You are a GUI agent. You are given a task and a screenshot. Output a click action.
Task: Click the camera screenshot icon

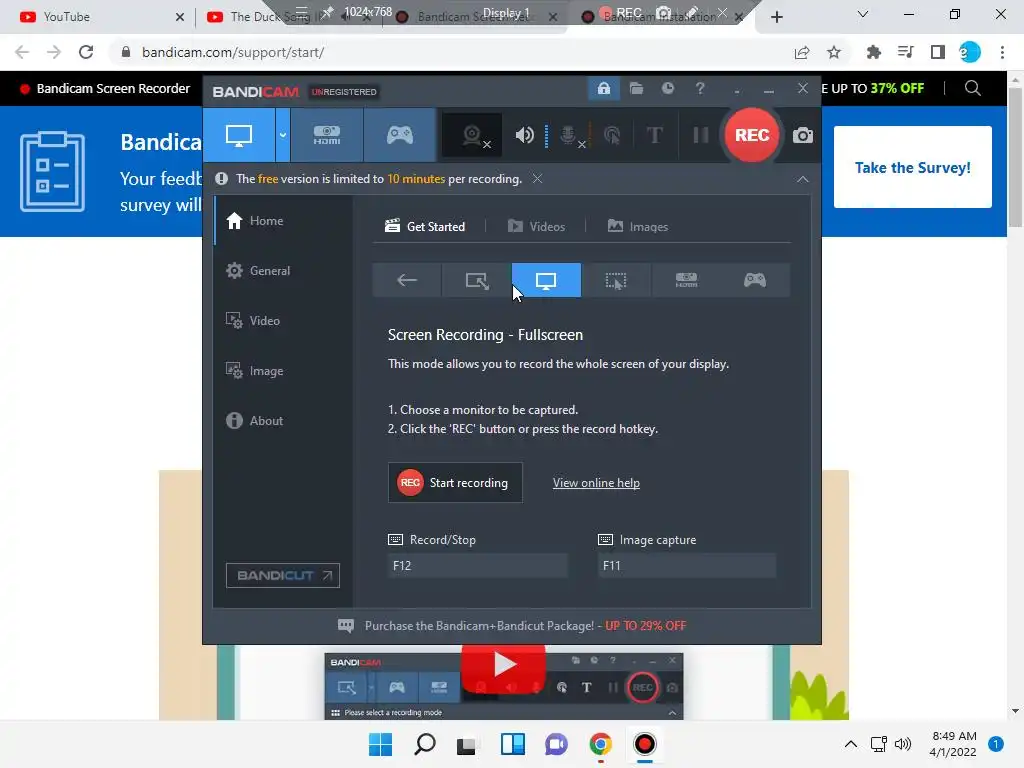click(803, 135)
